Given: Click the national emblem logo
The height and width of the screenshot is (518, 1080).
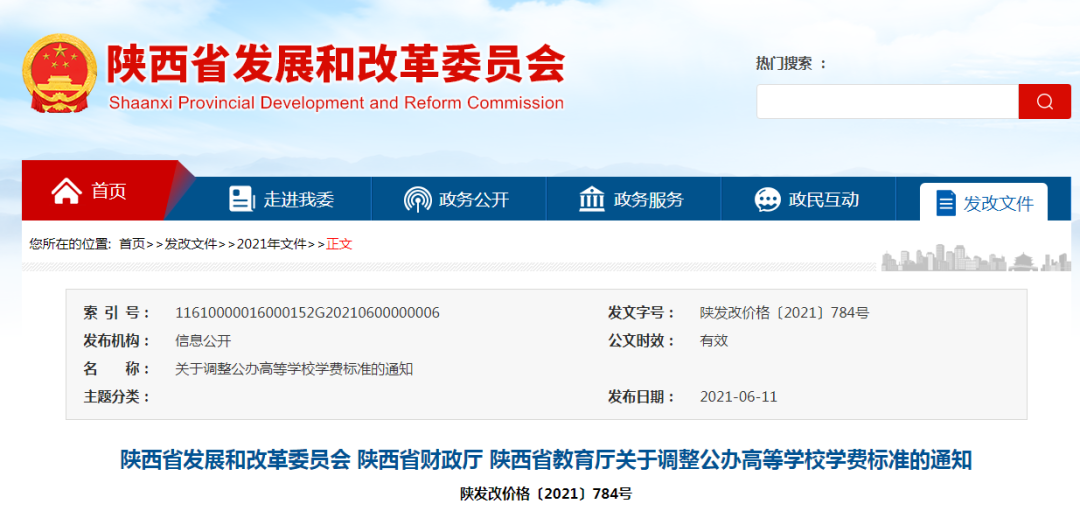Looking at the screenshot, I should coord(60,74).
